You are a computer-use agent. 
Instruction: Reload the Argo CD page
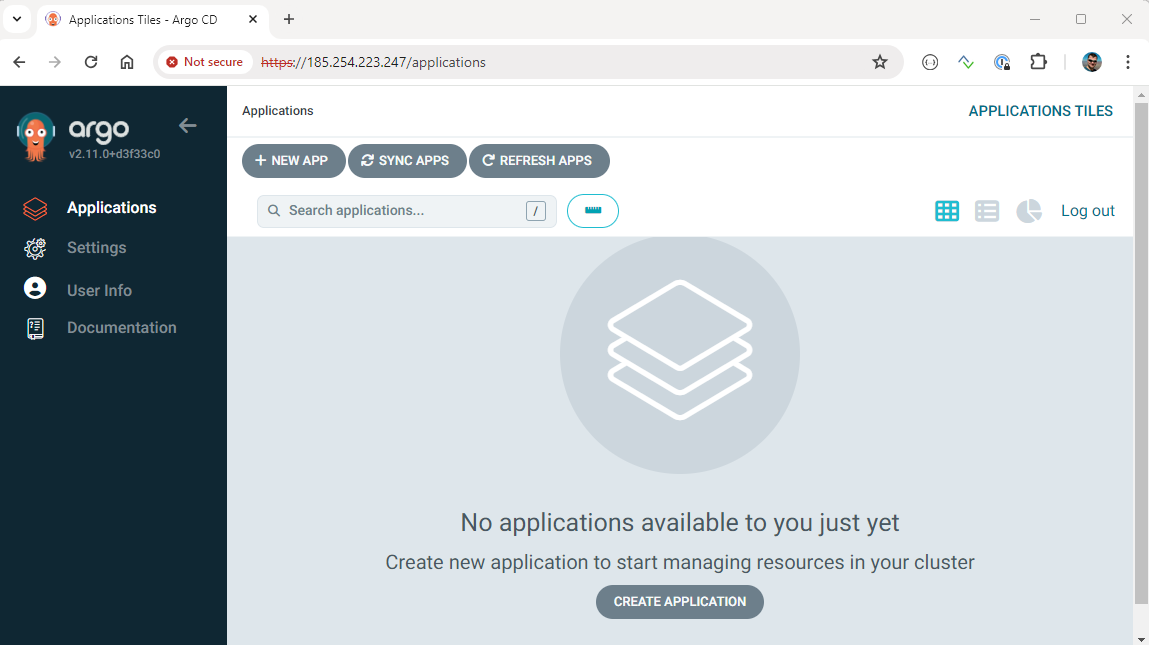[91, 62]
